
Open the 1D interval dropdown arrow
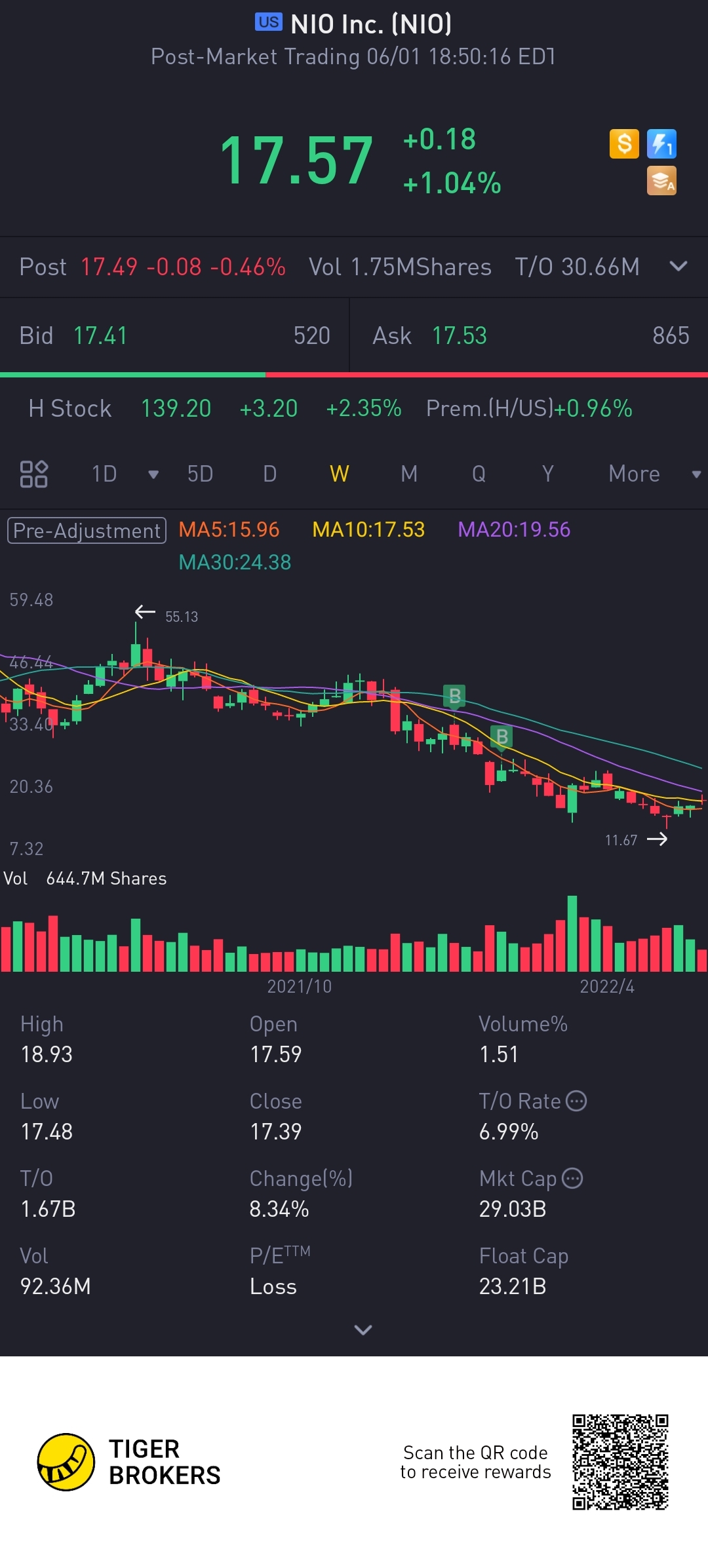(x=153, y=474)
